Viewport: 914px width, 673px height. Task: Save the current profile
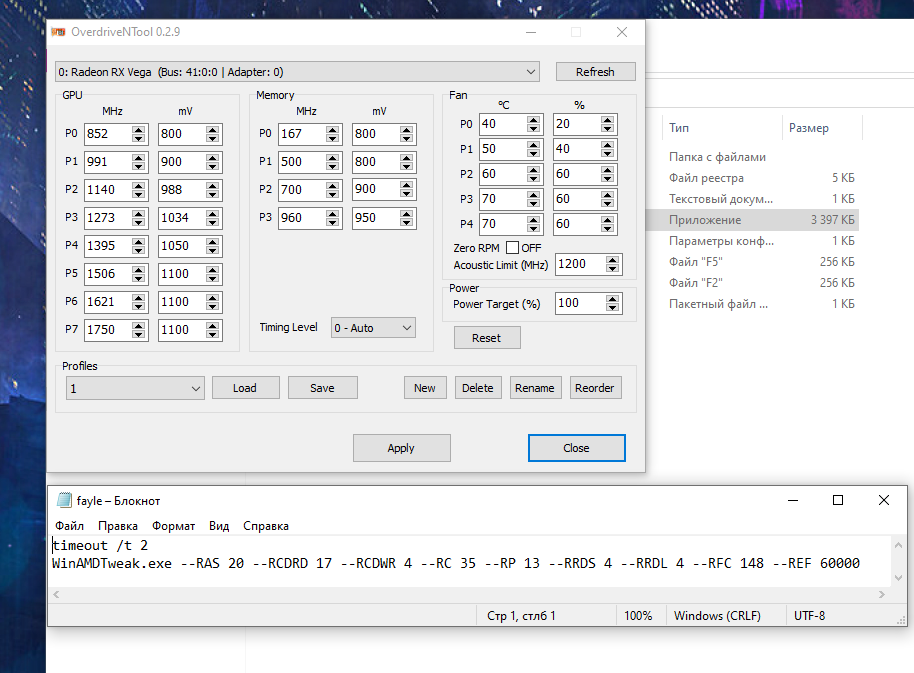tap(322, 388)
